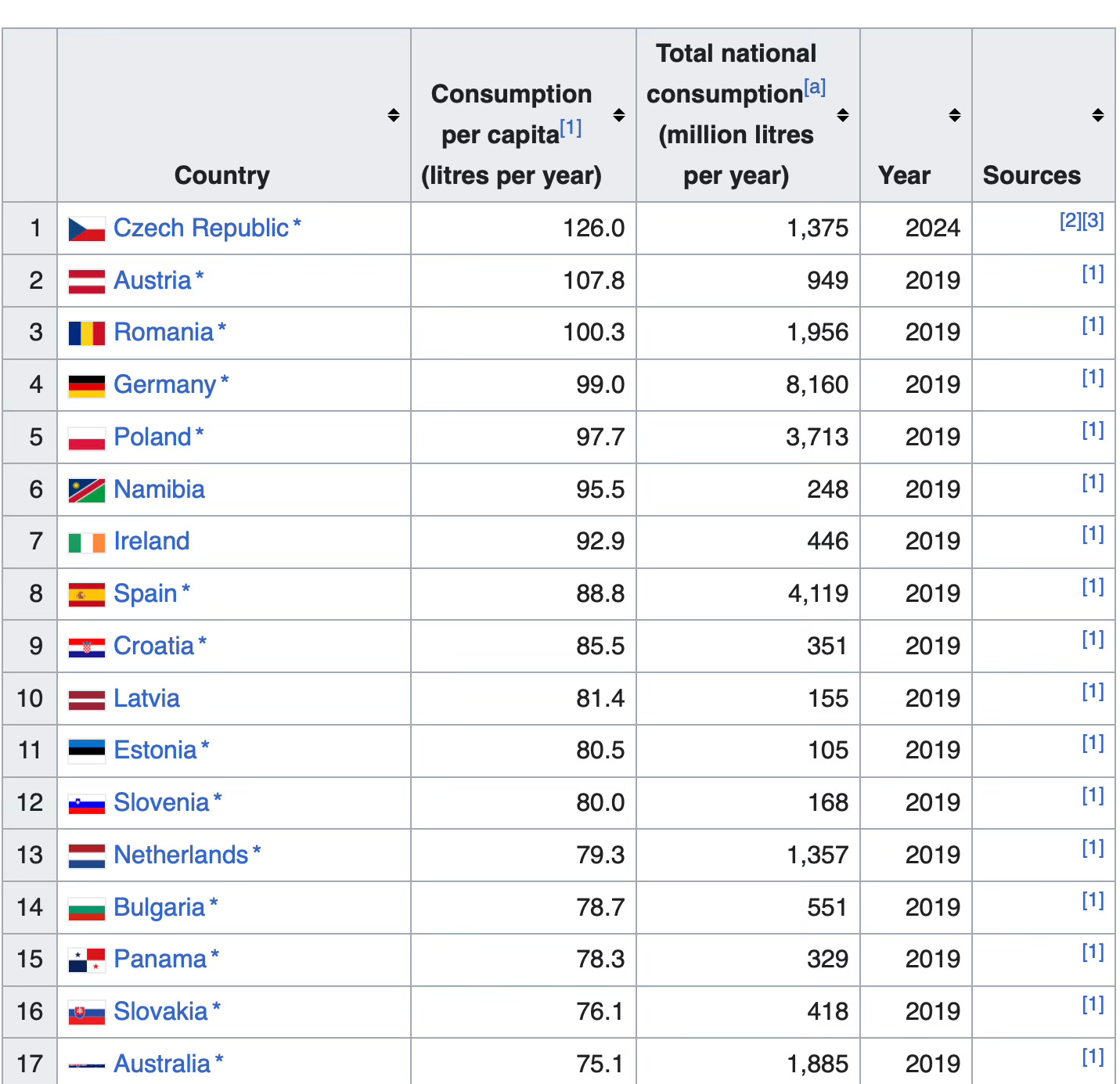Viewport: 1120px width, 1084px height.
Task: Open the Germany country link
Action: [164, 384]
